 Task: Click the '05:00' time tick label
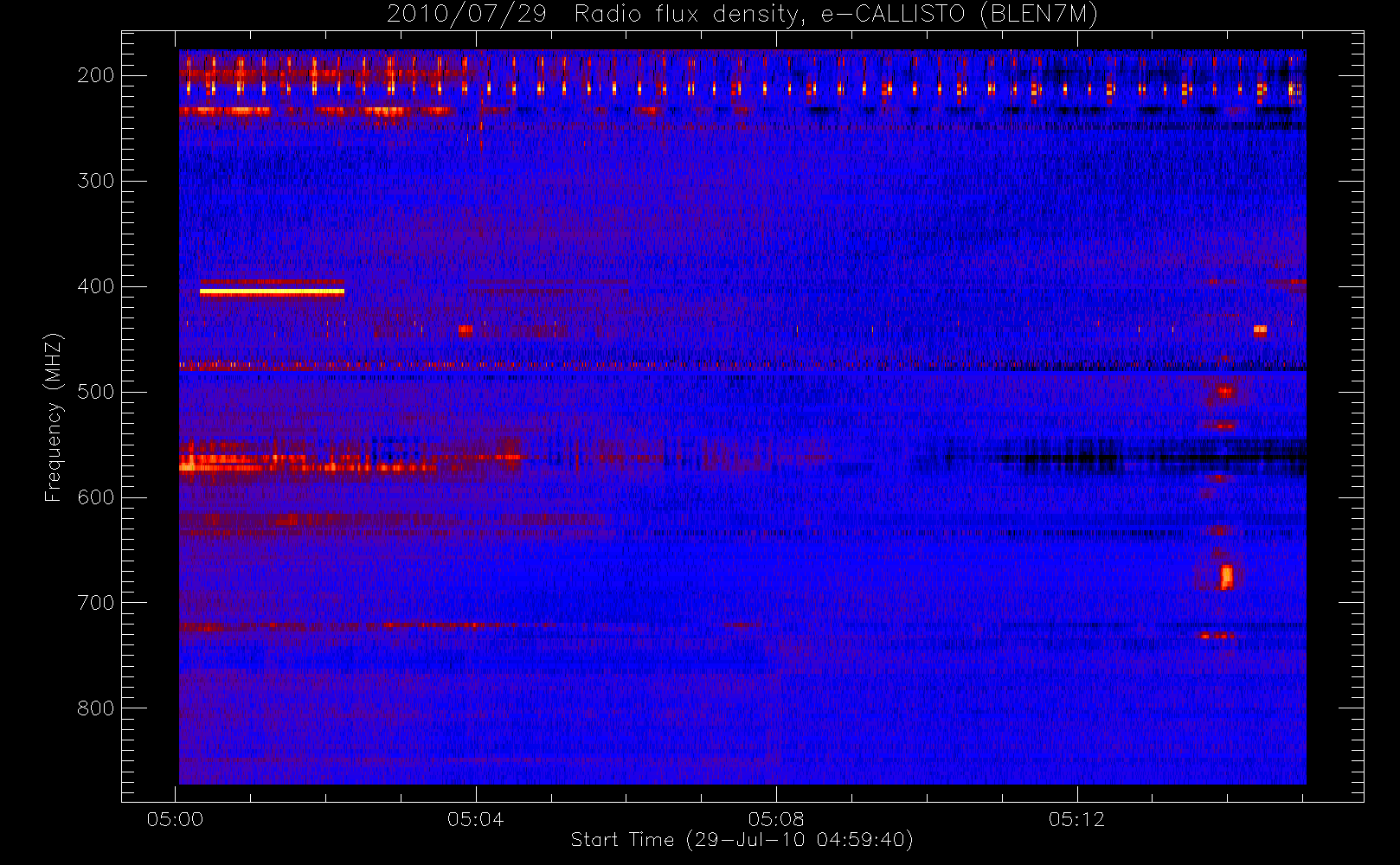[175, 819]
